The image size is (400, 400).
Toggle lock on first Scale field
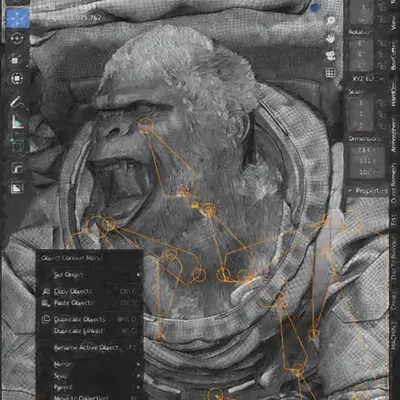click(382, 103)
